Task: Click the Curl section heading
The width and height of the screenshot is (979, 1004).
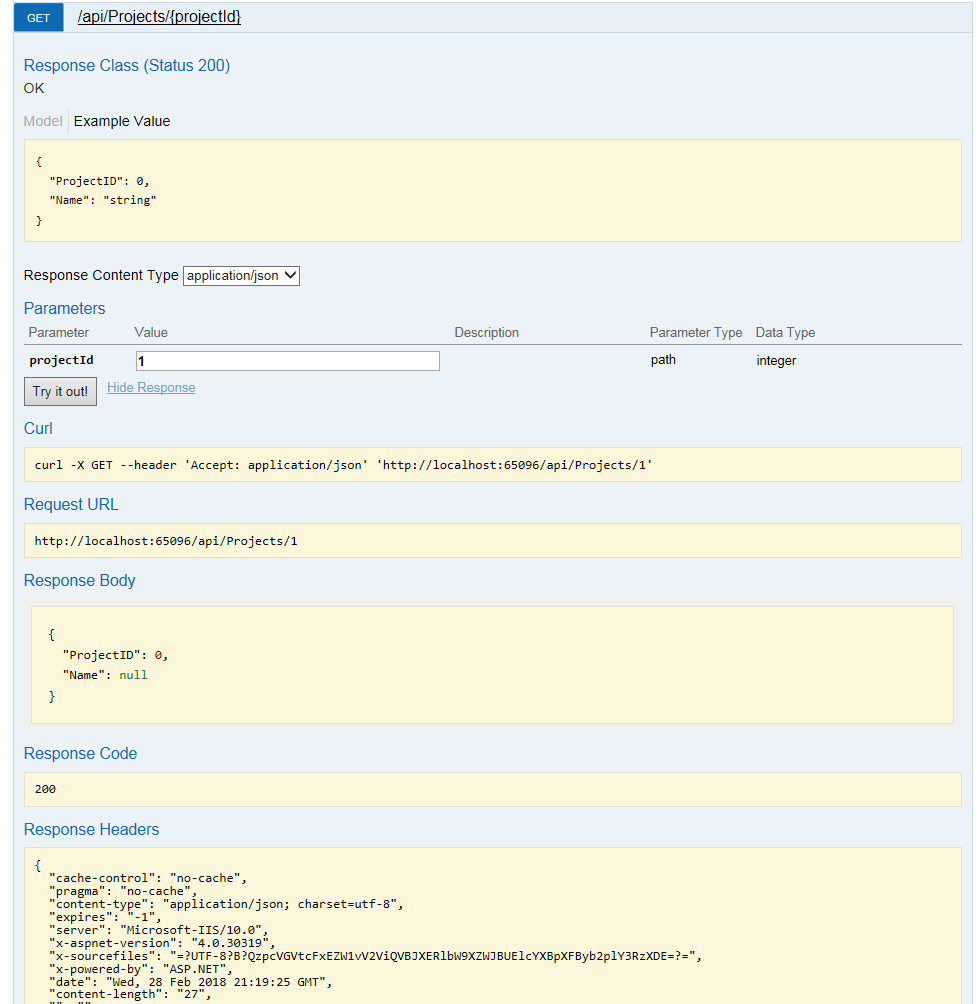Action: coord(38,428)
